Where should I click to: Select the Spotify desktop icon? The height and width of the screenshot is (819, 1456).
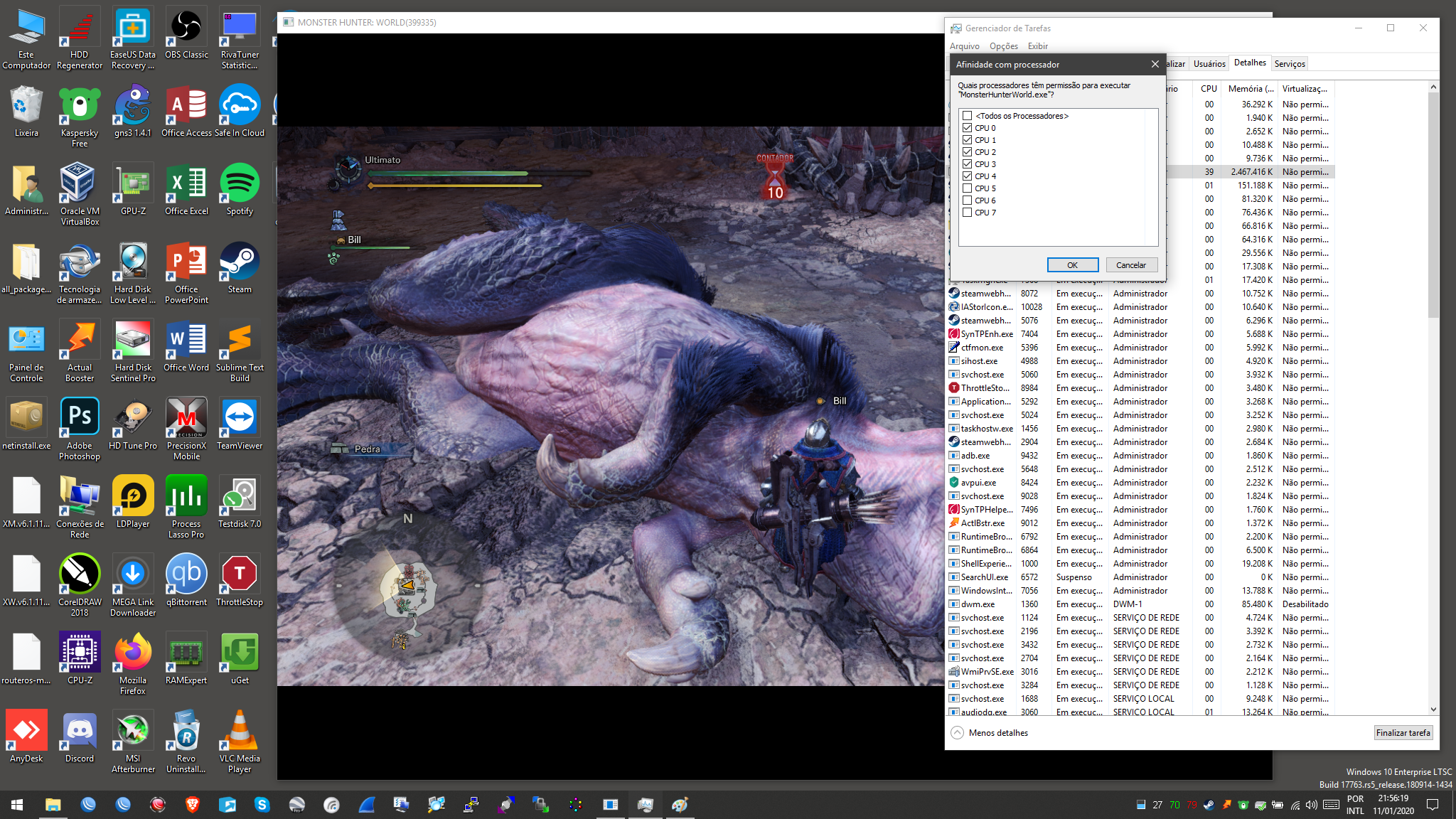[240, 191]
